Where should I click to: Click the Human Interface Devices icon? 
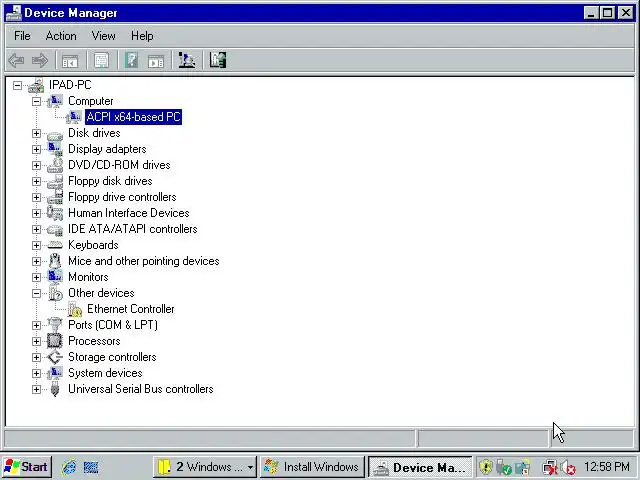(55, 213)
